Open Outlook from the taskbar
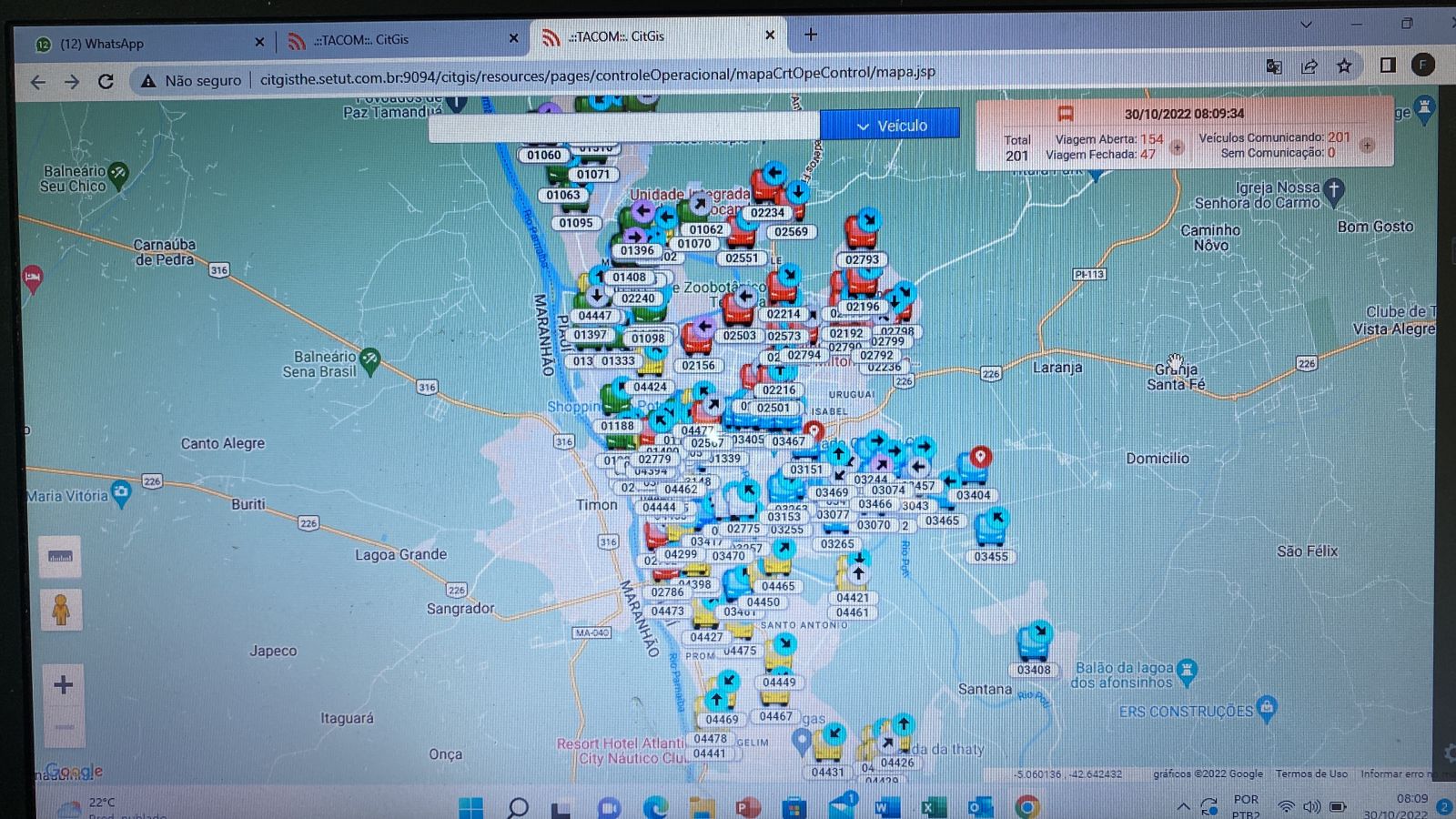Image resolution: width=1456 pixels, height=819 pixels. (979, 807)
